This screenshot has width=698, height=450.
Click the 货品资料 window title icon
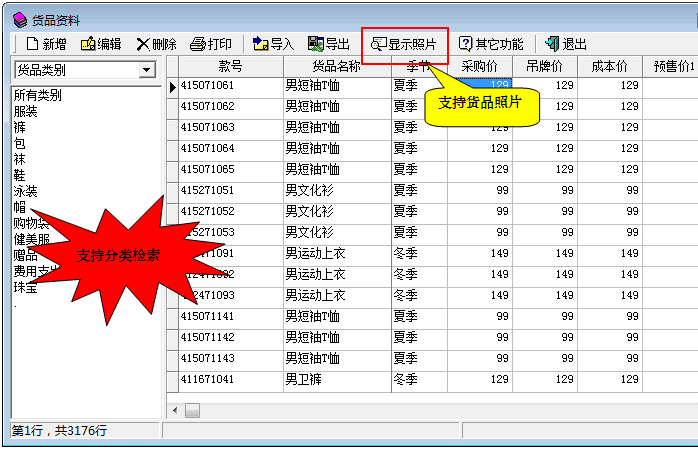point(20,20)
